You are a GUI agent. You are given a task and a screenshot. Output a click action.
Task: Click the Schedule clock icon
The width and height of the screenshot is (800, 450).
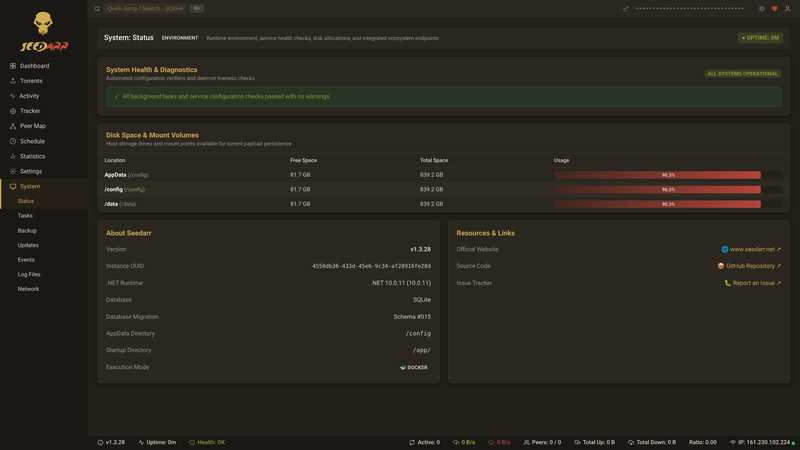click(x=13, y=141)
